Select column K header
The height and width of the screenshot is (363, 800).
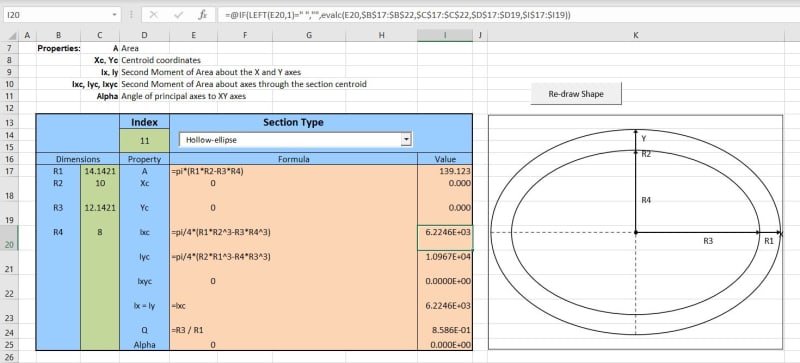click(636, 35)
